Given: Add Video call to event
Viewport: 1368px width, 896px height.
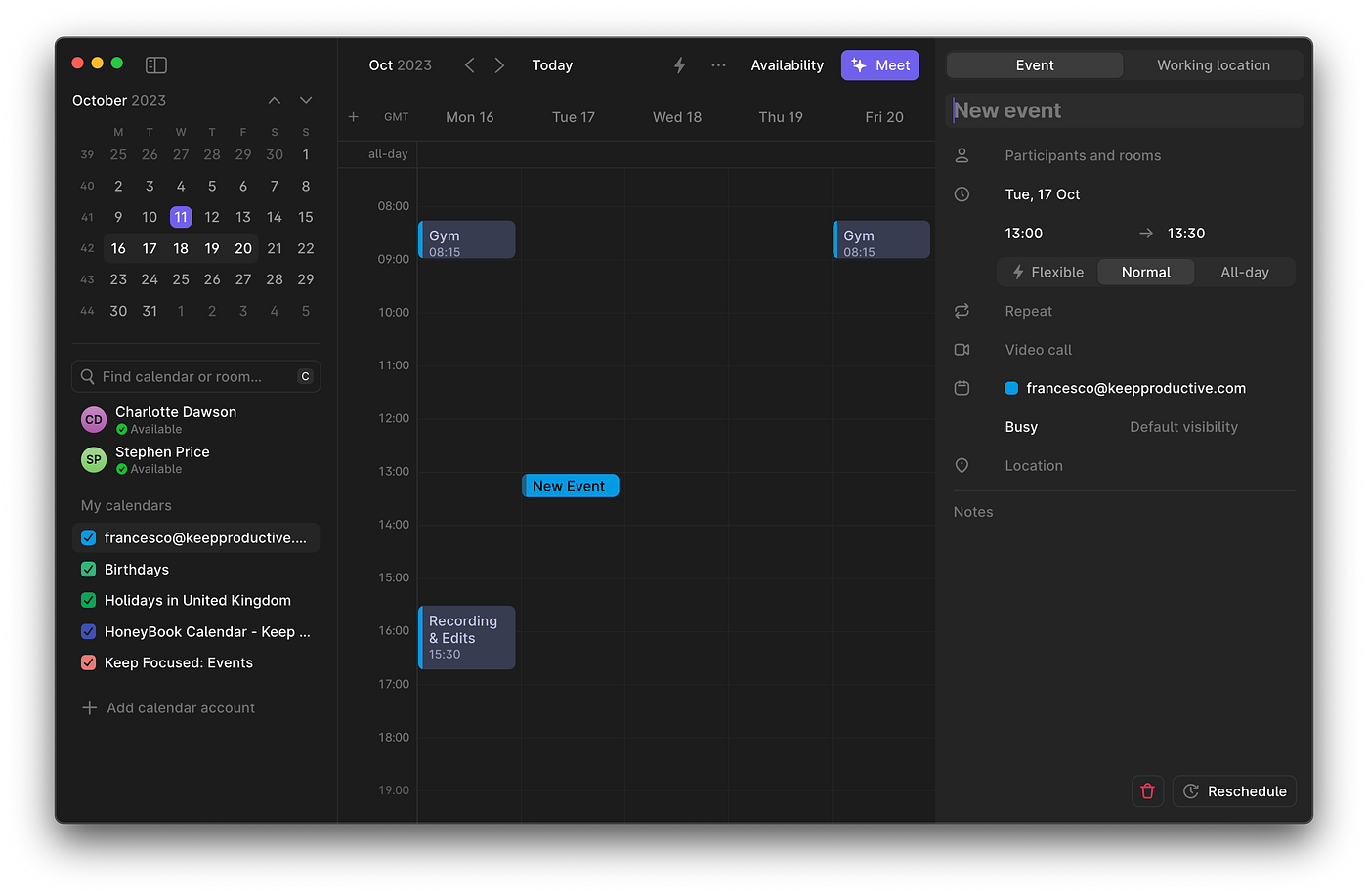Looking at the screenshot, I should 1038,350.
